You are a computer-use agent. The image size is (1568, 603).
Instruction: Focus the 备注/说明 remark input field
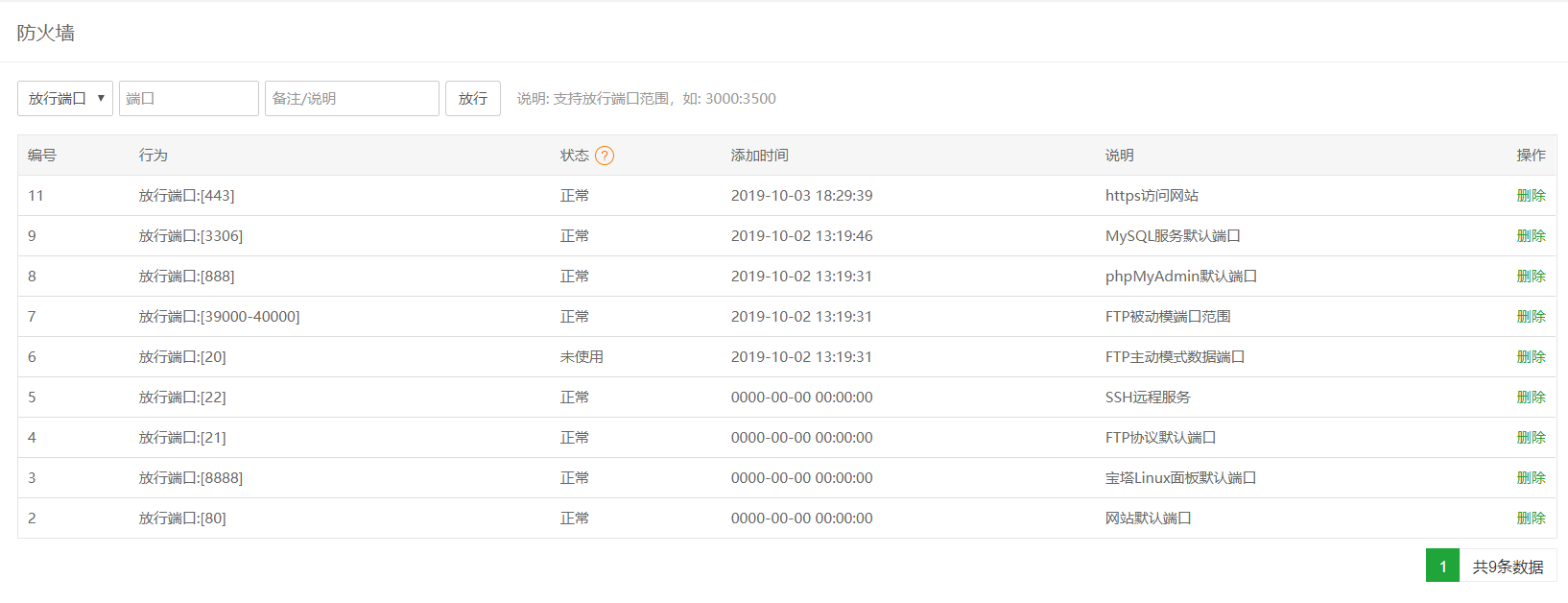click(x=352, y=98)
